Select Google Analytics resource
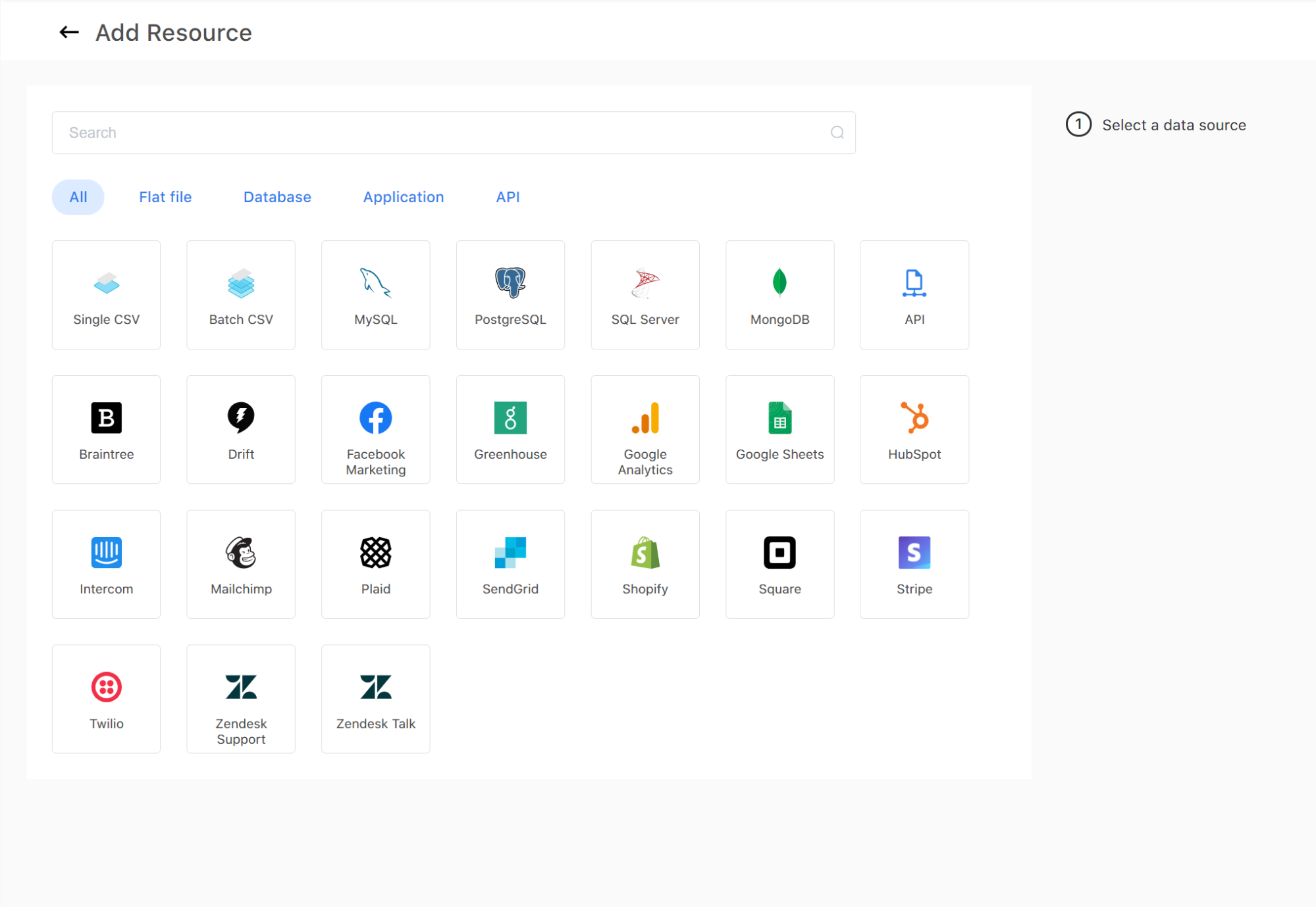The width and height of the screenshot is (1316, 907). (x=645, y=430)
